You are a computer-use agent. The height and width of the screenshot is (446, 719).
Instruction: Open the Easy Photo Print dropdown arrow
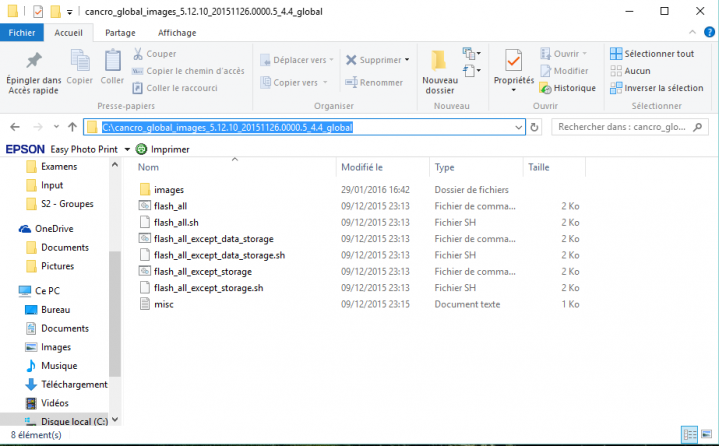[x=127, y=149]
